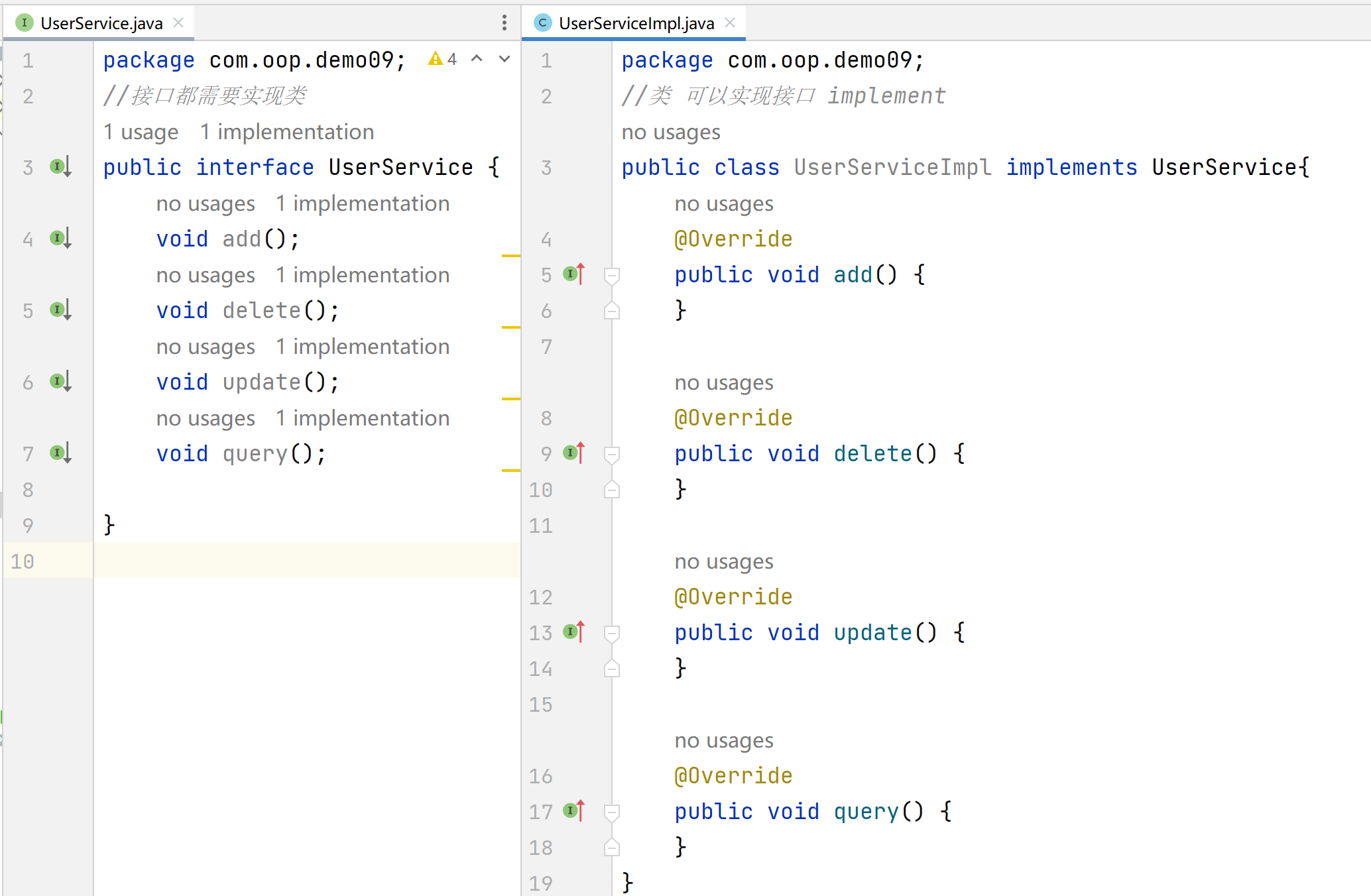Image resolution: width=1371 pixels, height=896 pixels.
Task: Click yellow warning stripe marker beside add()
Action: pyautogui.click(x=510, y=255)
